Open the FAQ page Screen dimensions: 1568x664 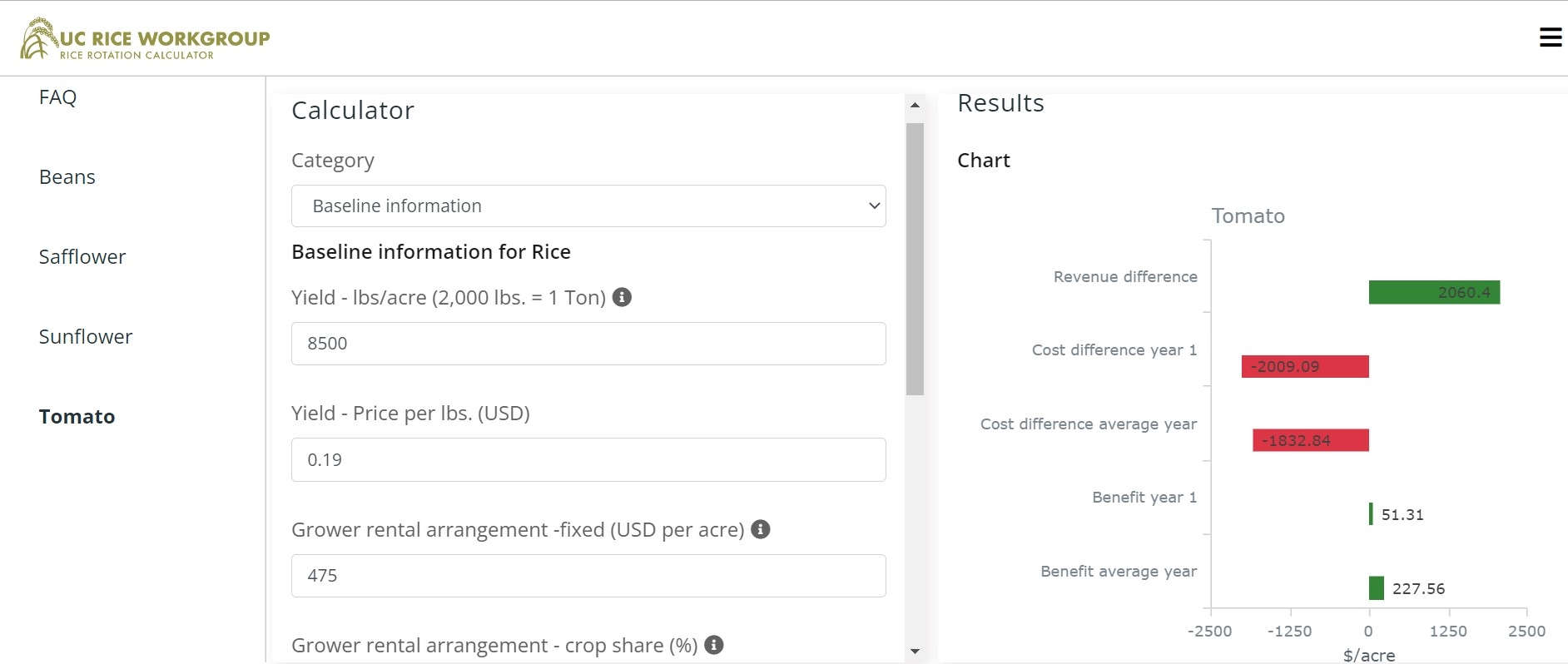tap(57, 97)
